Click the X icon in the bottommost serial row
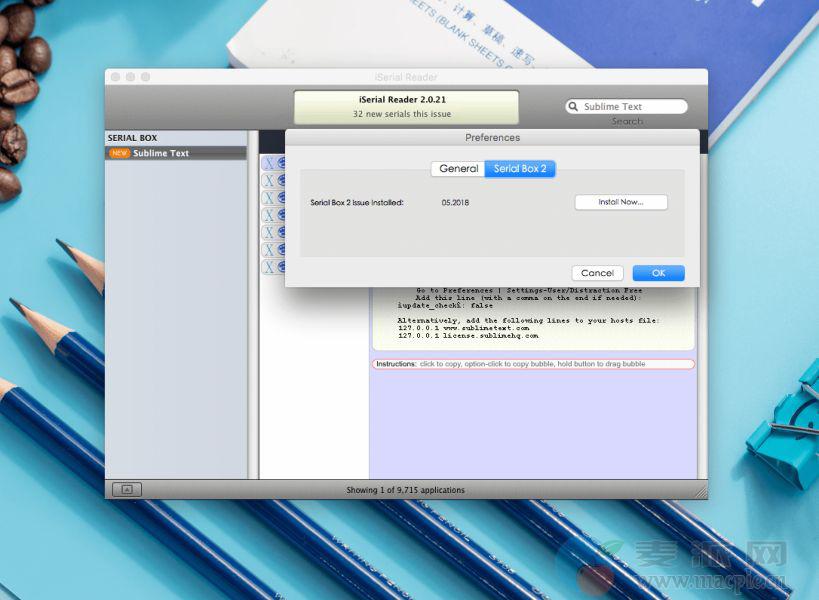This screenshot has width=819, height=600. coord(267,267)
